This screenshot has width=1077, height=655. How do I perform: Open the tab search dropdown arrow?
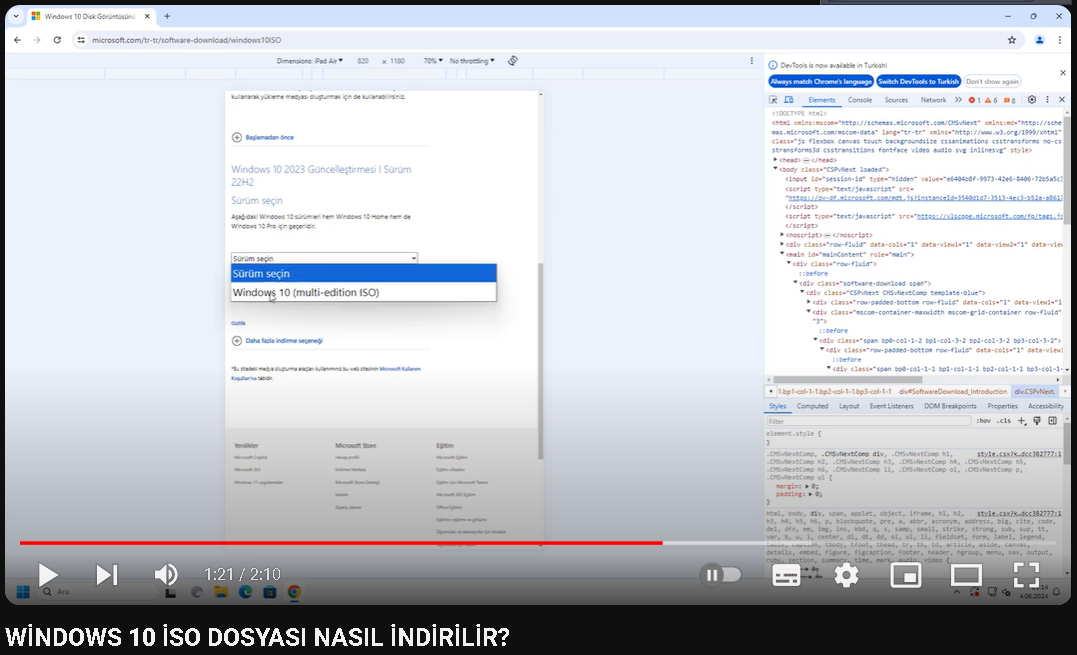16,16
